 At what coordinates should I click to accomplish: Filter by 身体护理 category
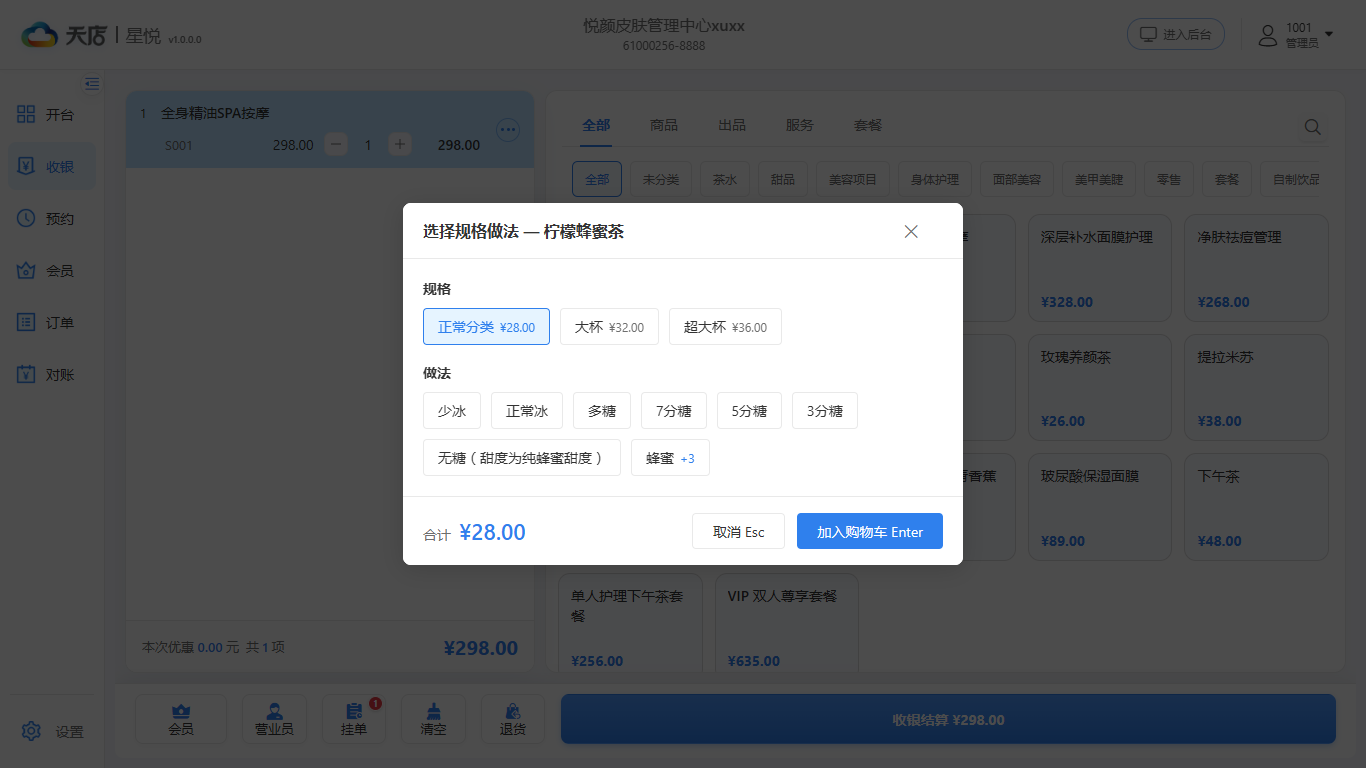click(935, 180)
